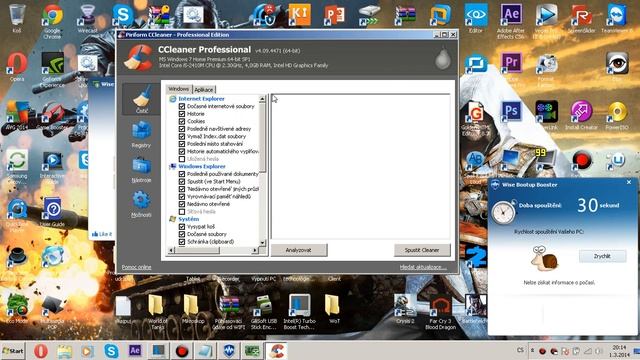Click the Spustit Cleaner button

(422, 250)
